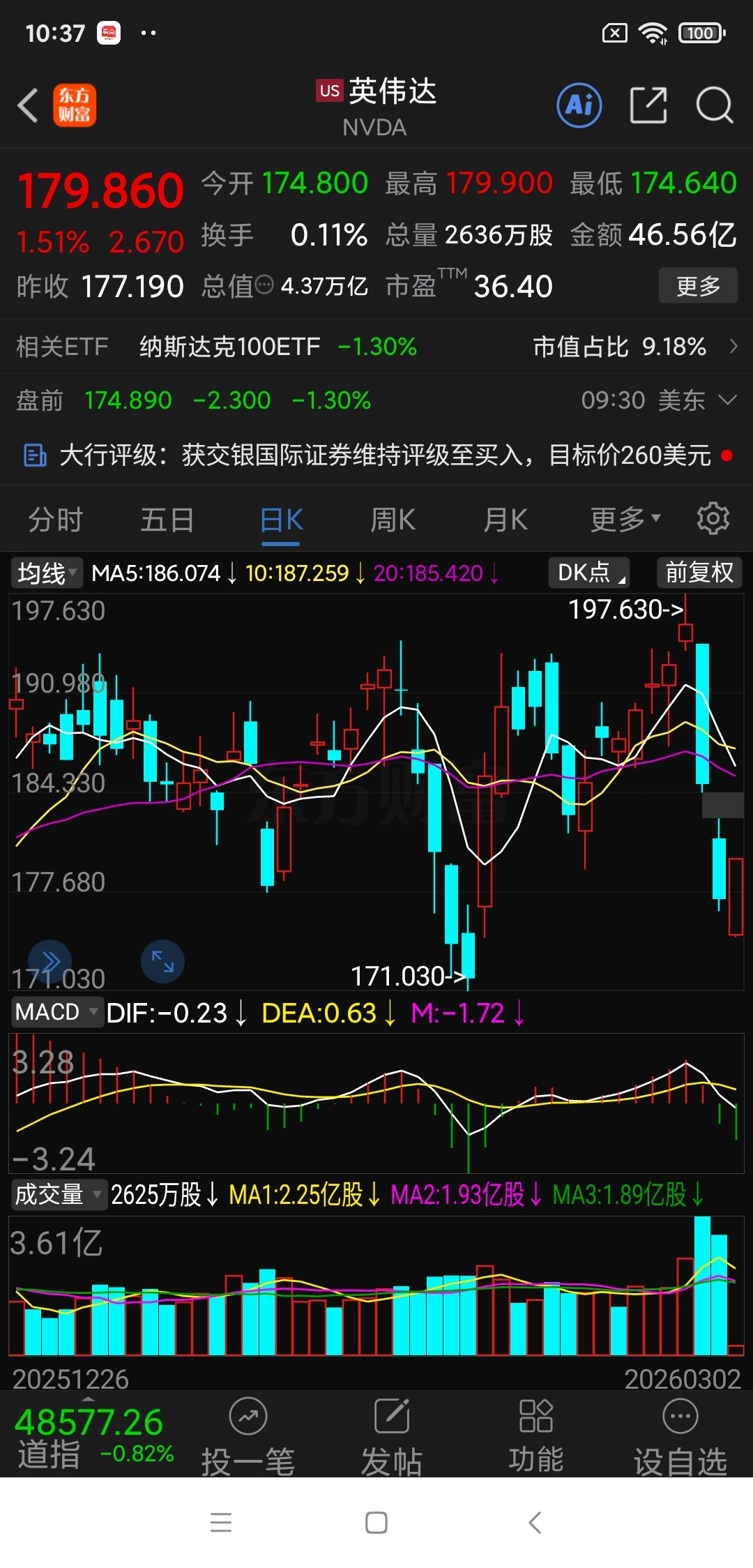Tap the 20251226 start date label
The height and width of the screenshot is (1568, 753).
[x=70, y=1379]
